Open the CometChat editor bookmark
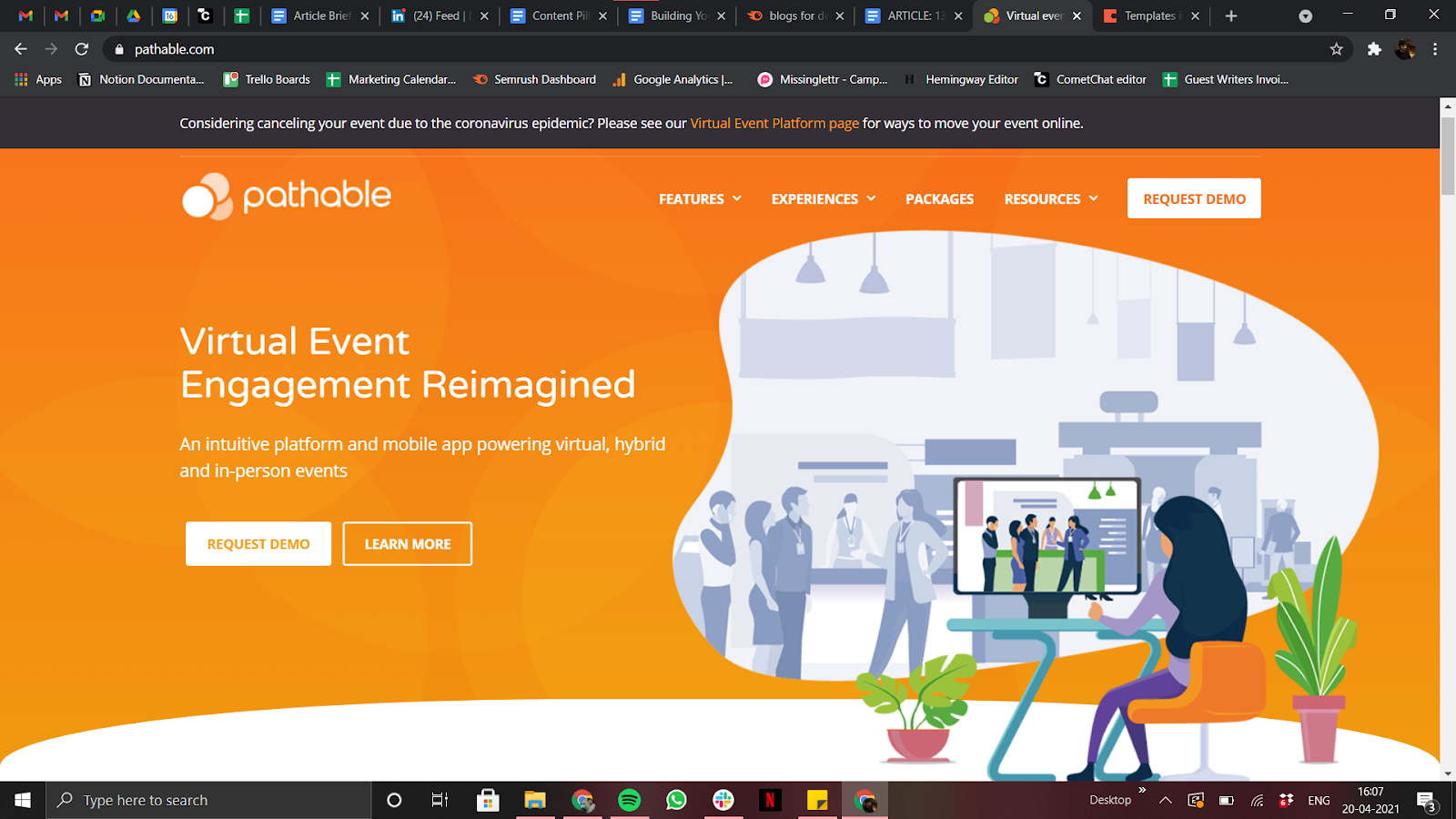This screenshot has height=819, width=1456. (1090, 79)
